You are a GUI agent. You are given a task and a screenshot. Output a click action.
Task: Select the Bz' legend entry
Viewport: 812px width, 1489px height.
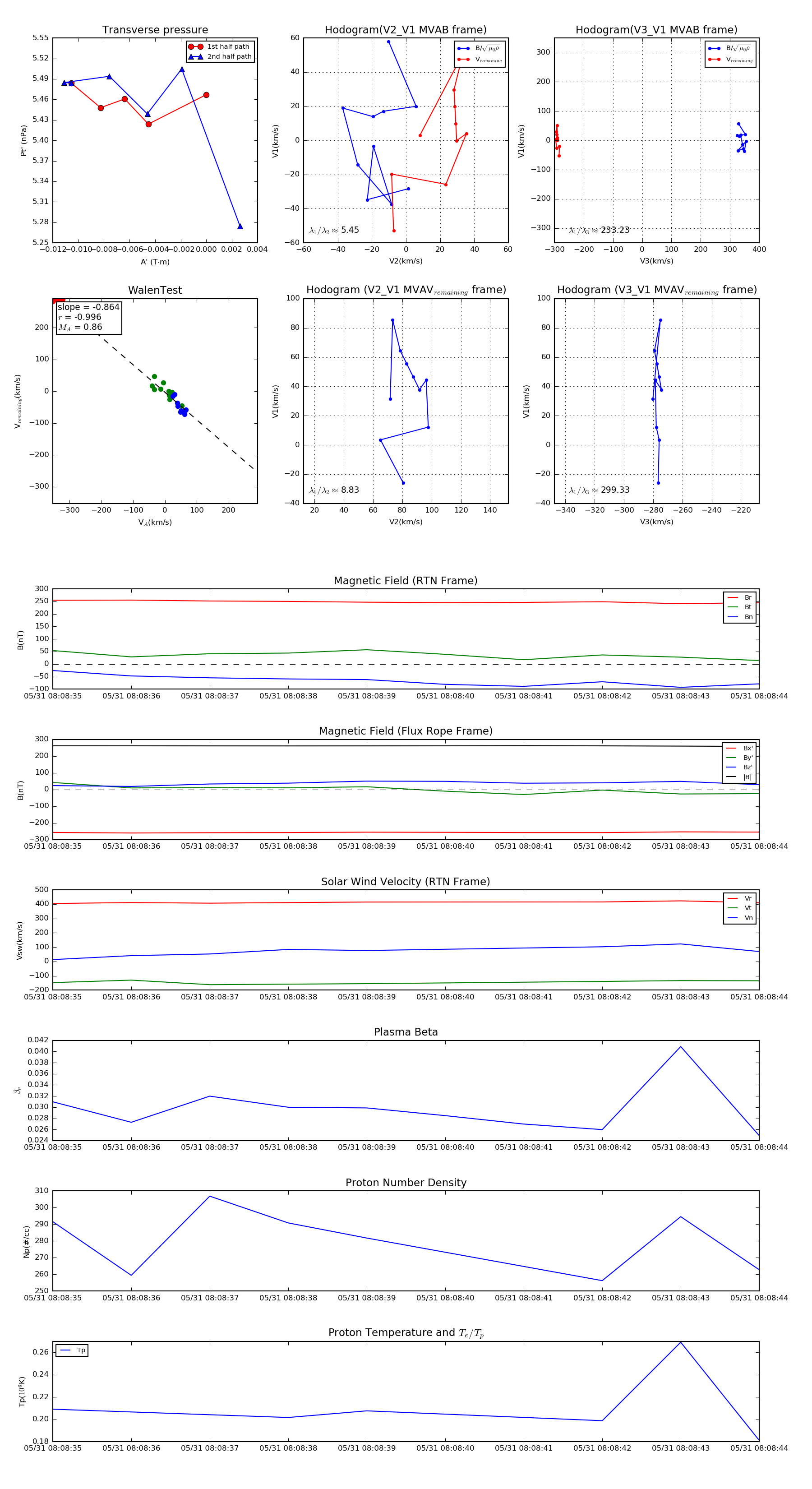point(739,767)
